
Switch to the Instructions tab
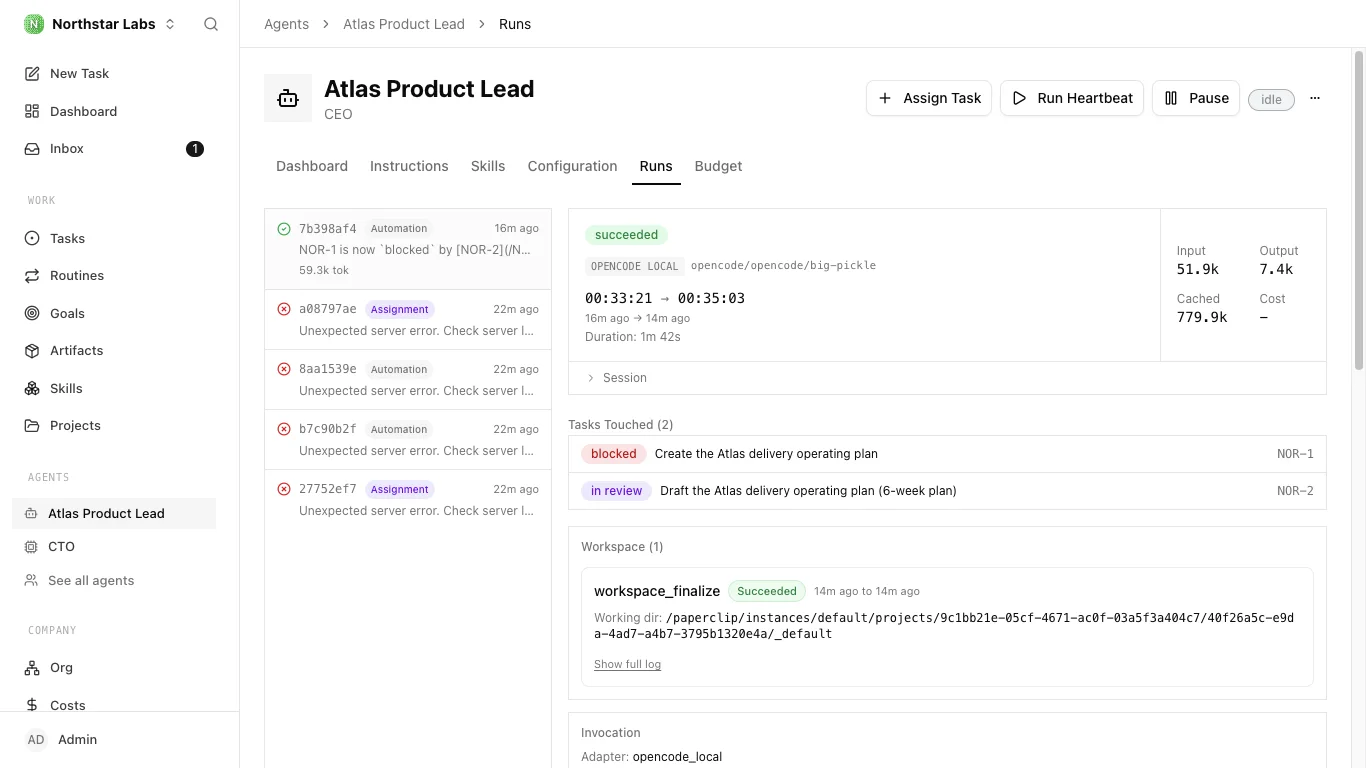pos(409,166)
